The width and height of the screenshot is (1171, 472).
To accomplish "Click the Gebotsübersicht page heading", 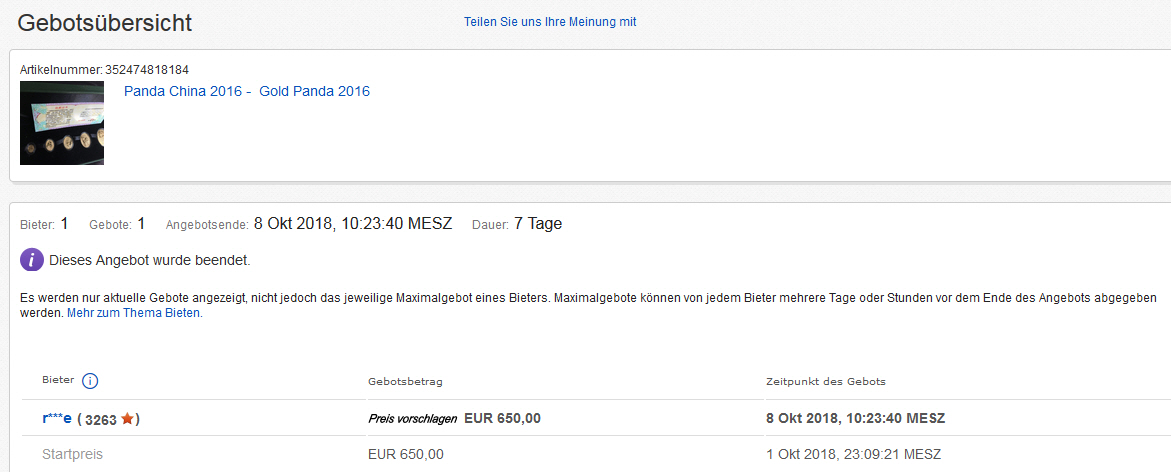I will click(105, 22).
